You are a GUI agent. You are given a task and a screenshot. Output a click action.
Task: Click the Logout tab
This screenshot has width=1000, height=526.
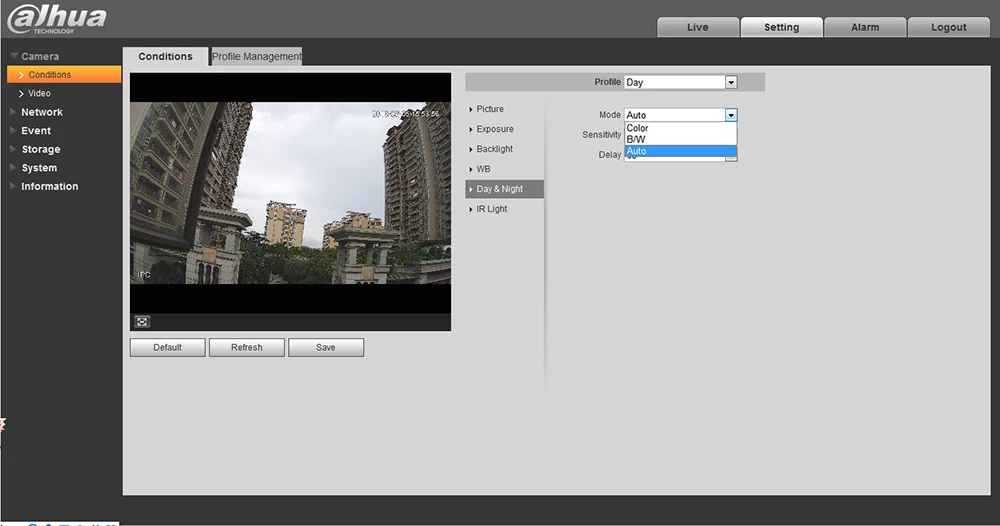[x=948, y=27]
